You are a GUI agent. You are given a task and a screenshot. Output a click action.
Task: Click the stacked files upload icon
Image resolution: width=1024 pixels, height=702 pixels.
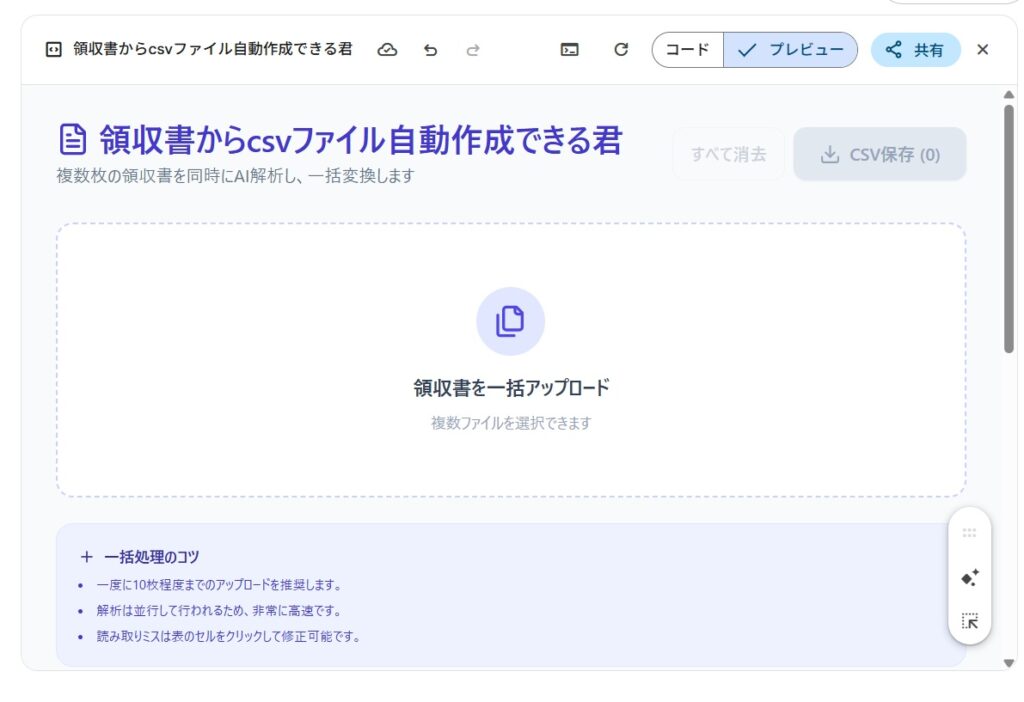pyautogui.click(x=510, y=321)
